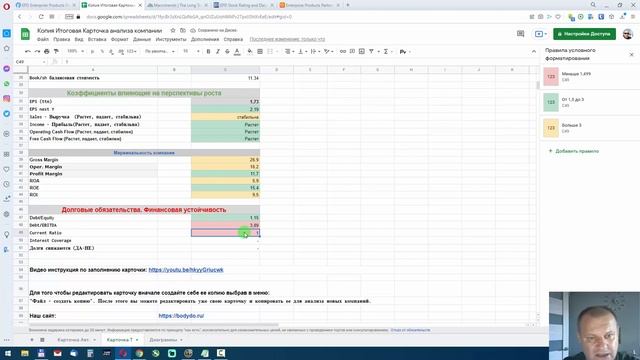Open the youtu.be video instruction link
The image size is (640, 360).
186,270
